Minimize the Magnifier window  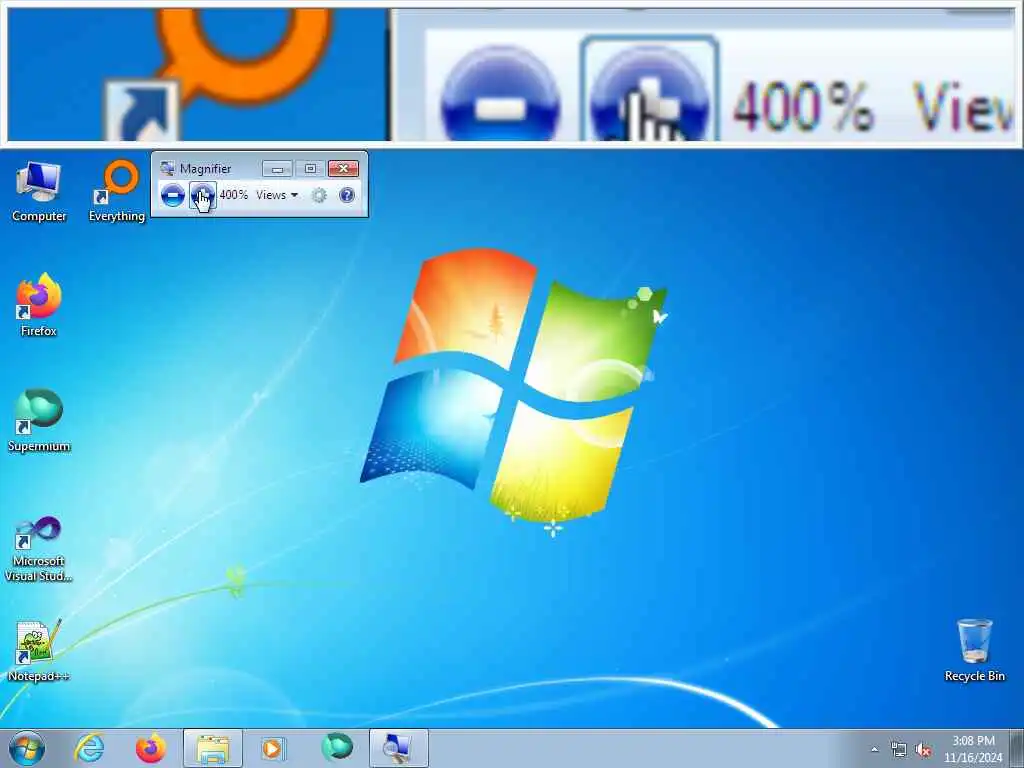tap(277, 169)
